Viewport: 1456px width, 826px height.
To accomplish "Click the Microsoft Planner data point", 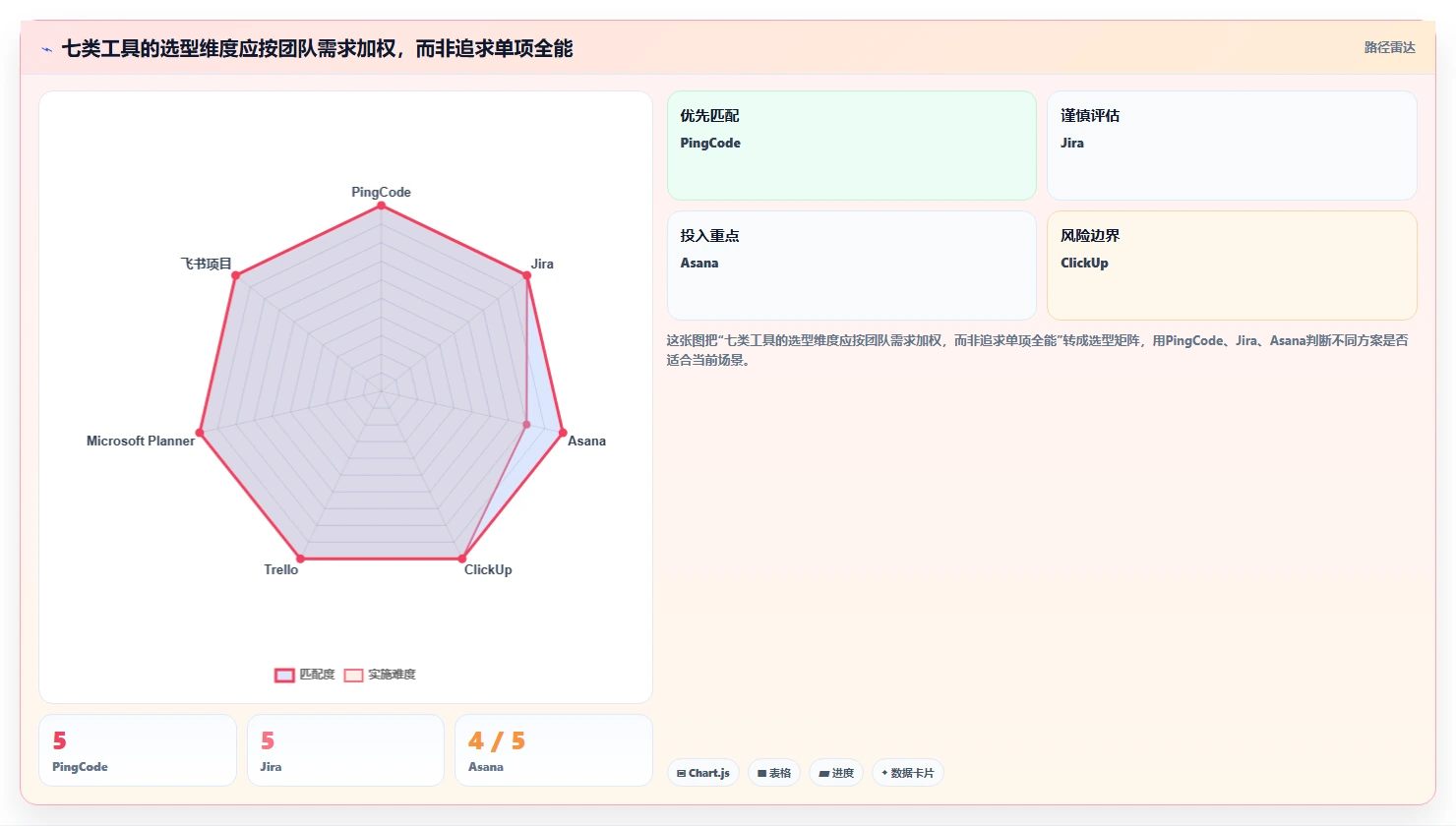I will click(x=200, y=433).
